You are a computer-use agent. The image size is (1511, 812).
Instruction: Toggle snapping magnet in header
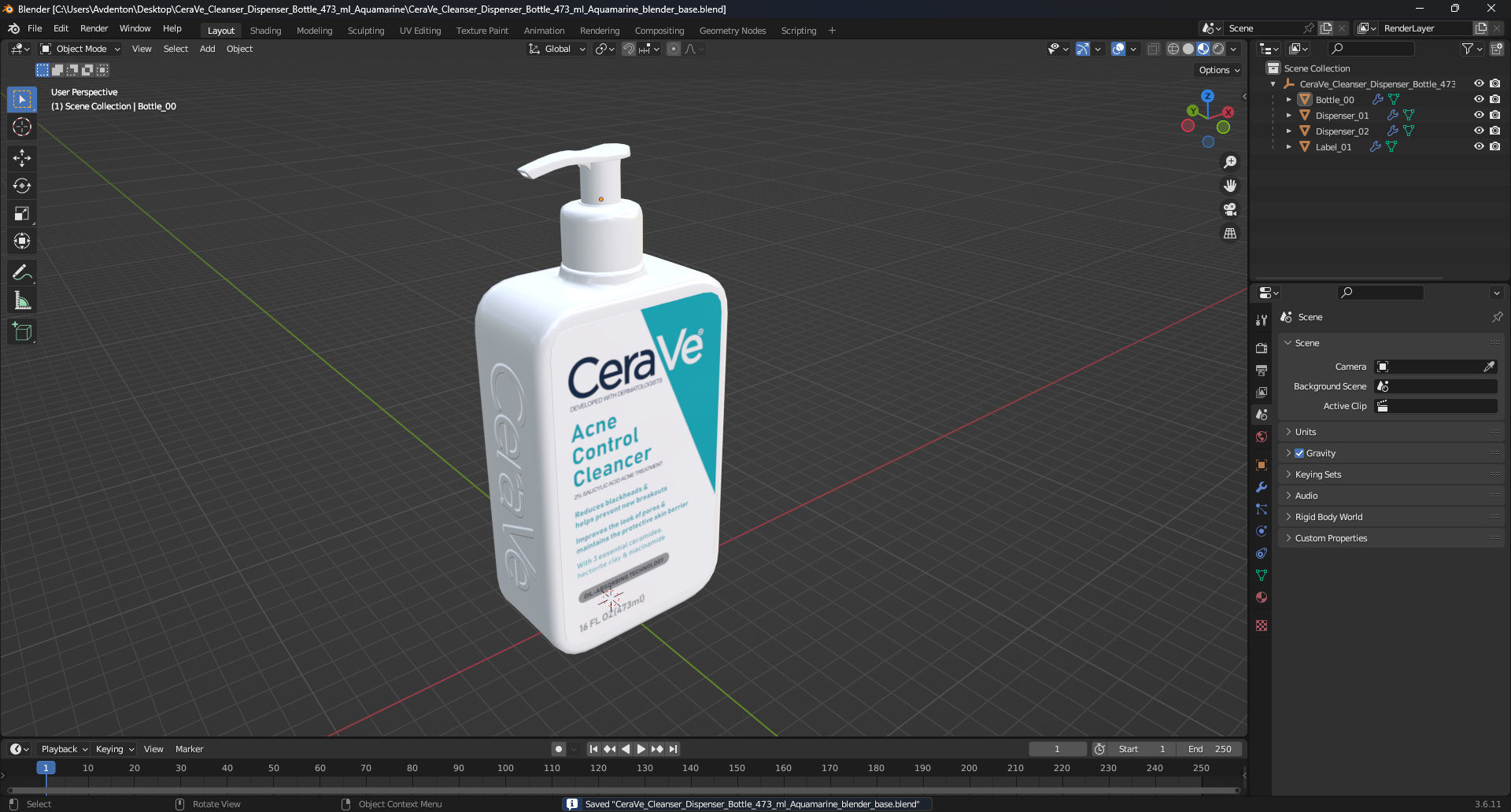coord(629,49)
